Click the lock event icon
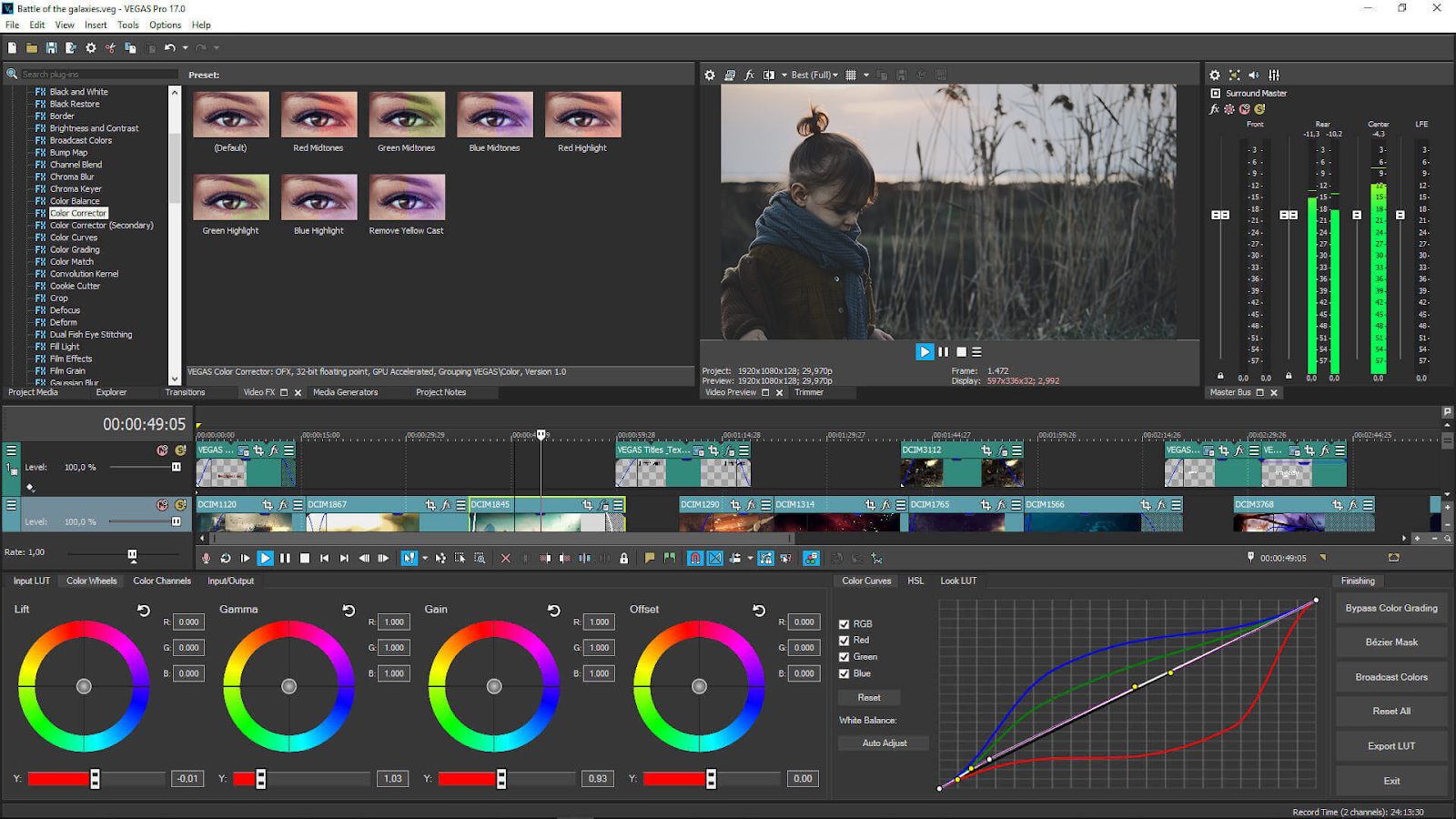1456x819 pixels. 623,558
